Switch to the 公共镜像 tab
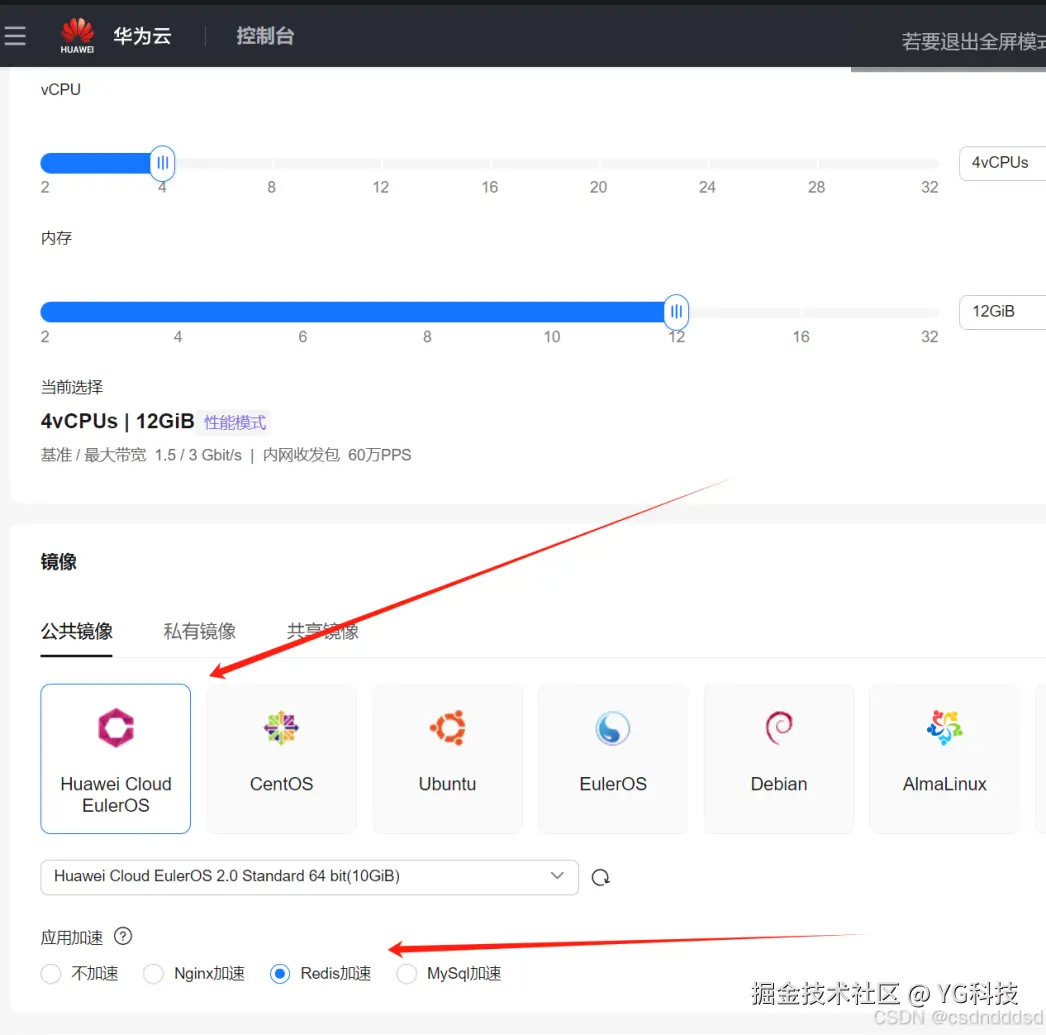This screenshot has height=1035, width=1046. click(77, 631)
